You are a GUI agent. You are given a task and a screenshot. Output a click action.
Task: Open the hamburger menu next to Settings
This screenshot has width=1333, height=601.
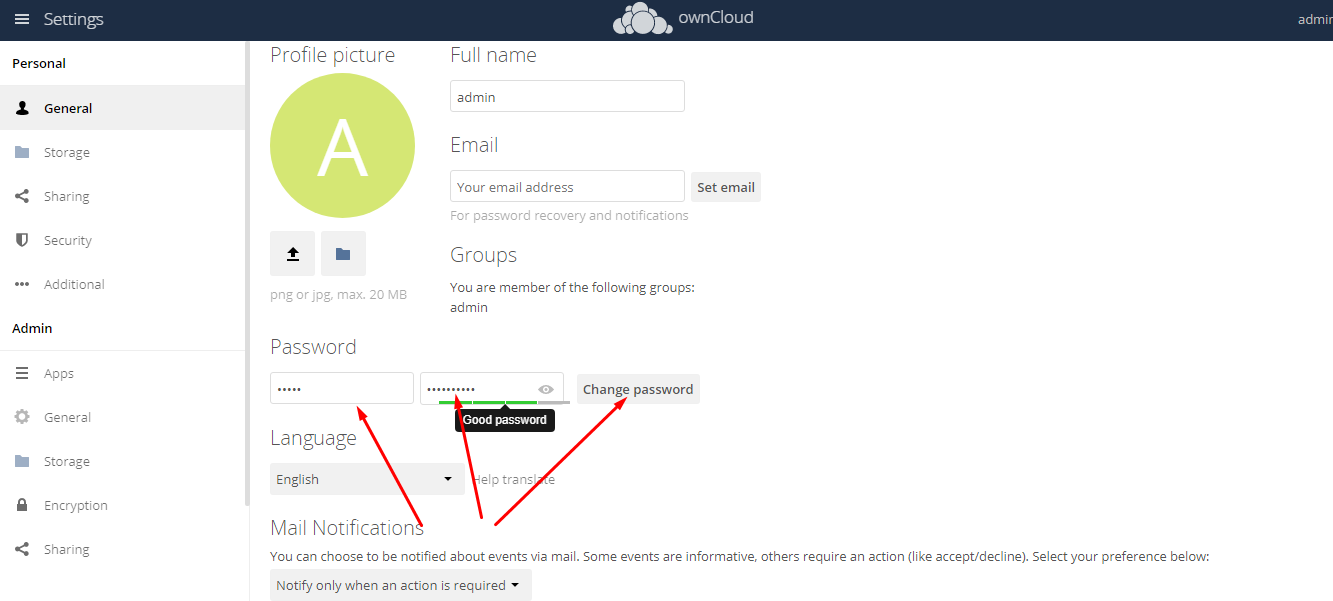[x=21, y=20]
